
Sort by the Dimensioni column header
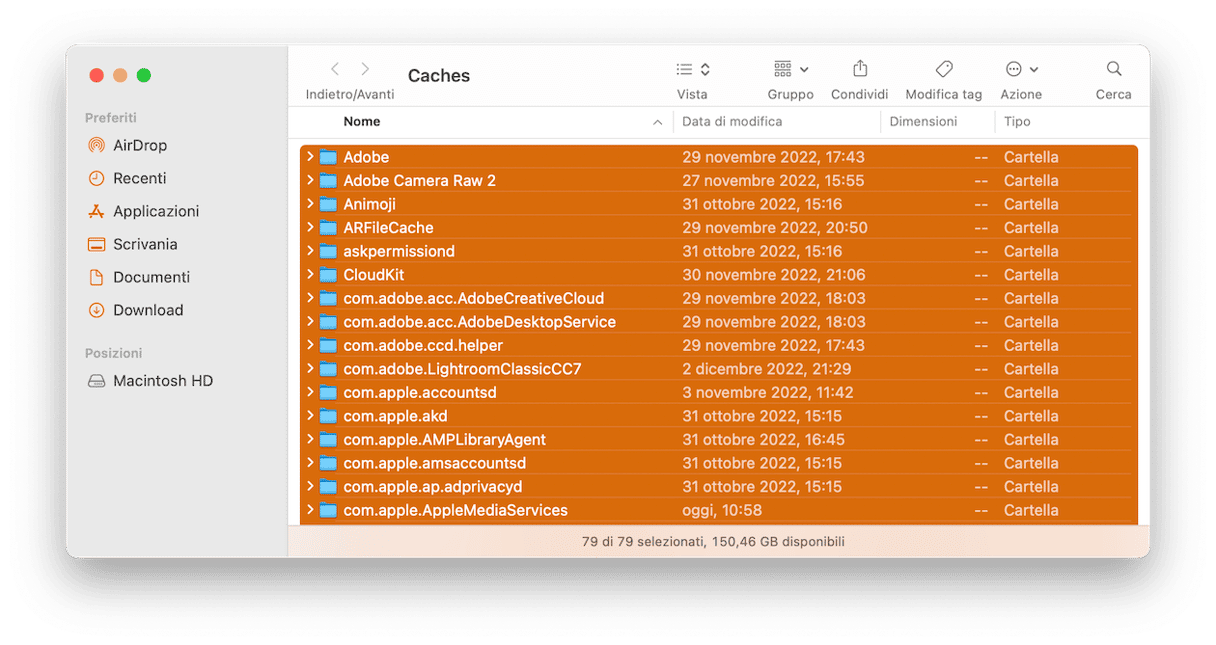923,122
